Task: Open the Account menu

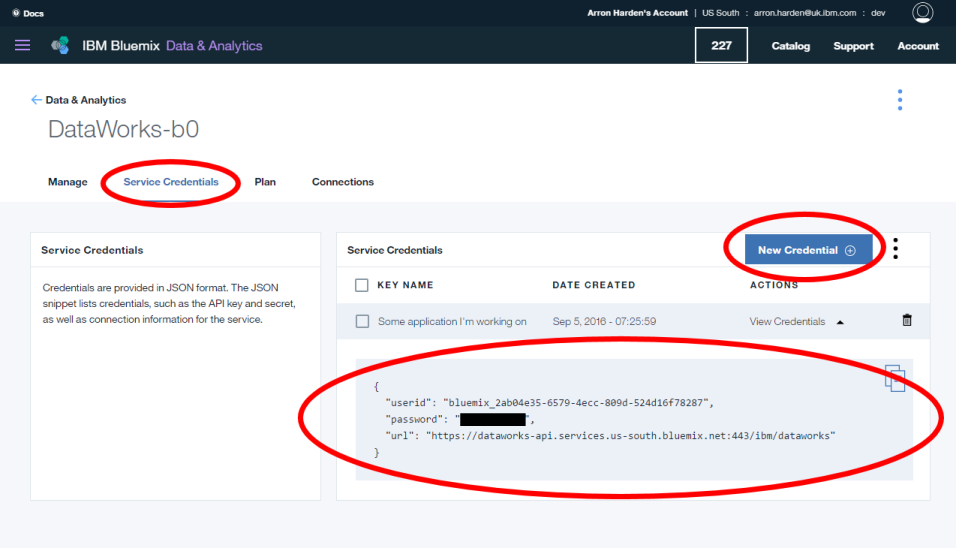Action: coord(918,46)
